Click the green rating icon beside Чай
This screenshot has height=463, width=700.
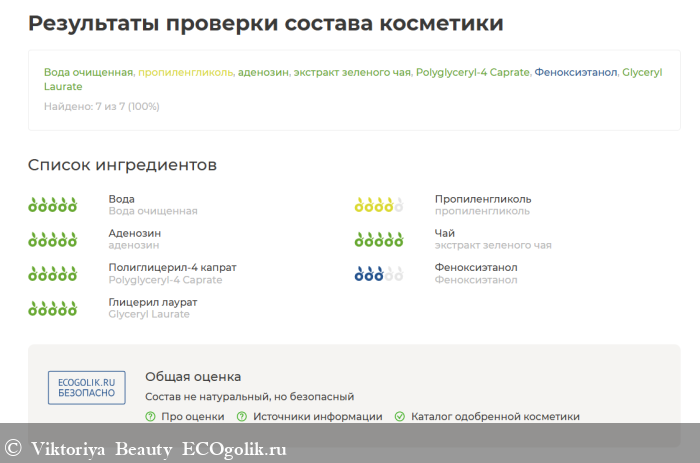coord(379,239)
